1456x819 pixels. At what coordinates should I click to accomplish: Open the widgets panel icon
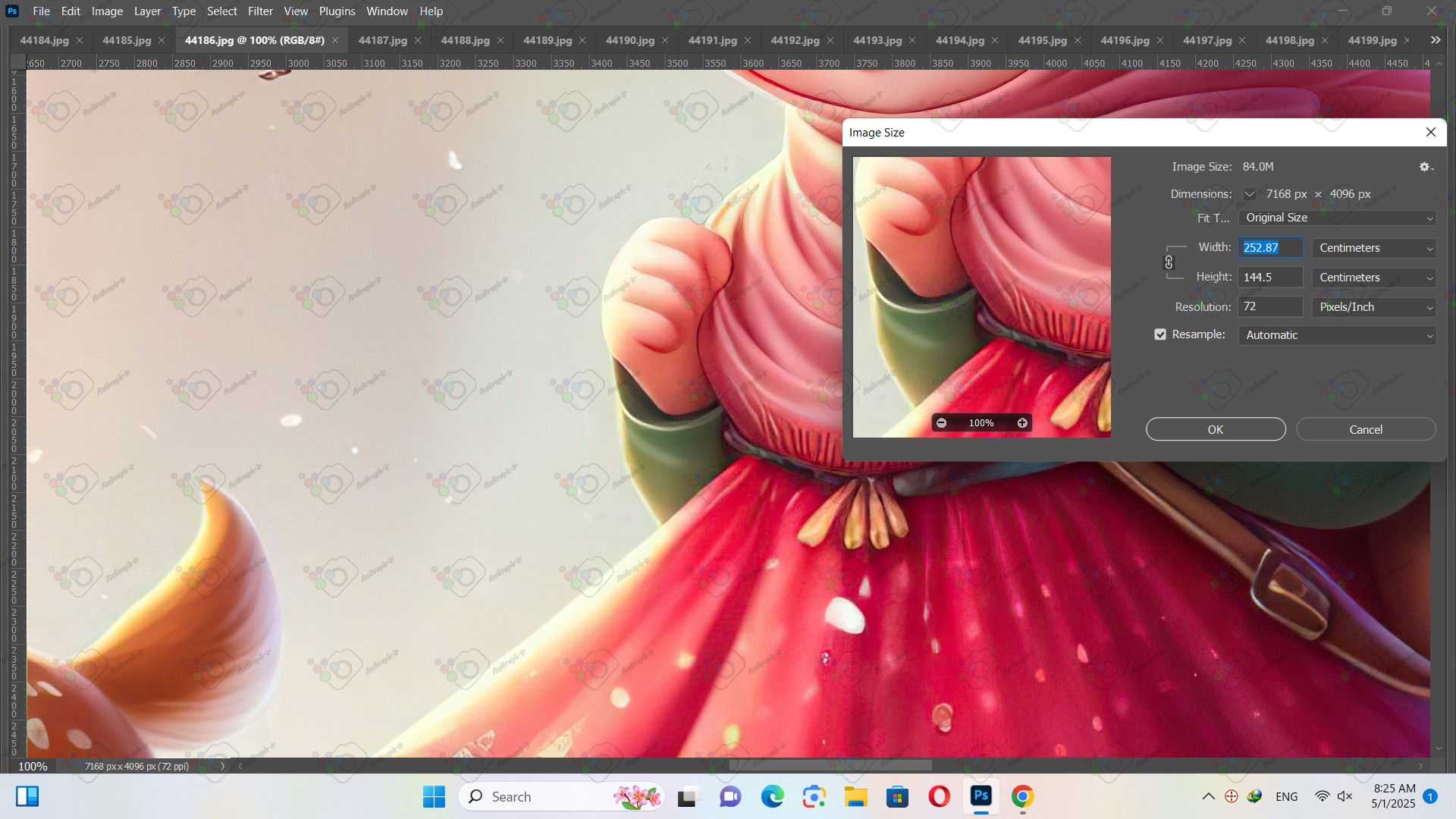pyautogui.click(x=27, y=796)
